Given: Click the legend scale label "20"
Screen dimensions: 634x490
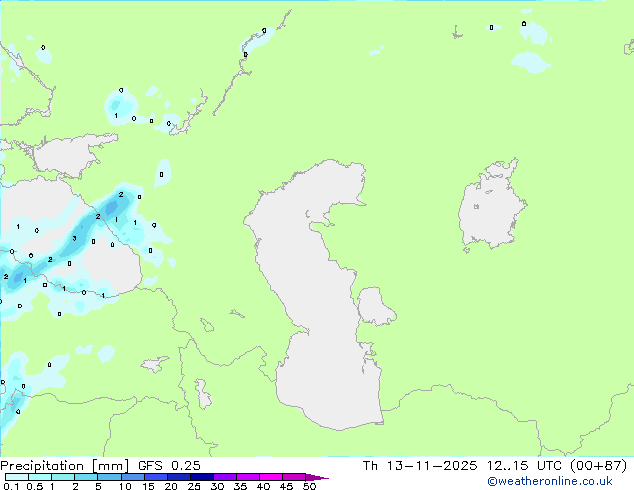Looking at the screenshot, I should tap(171, 486).
